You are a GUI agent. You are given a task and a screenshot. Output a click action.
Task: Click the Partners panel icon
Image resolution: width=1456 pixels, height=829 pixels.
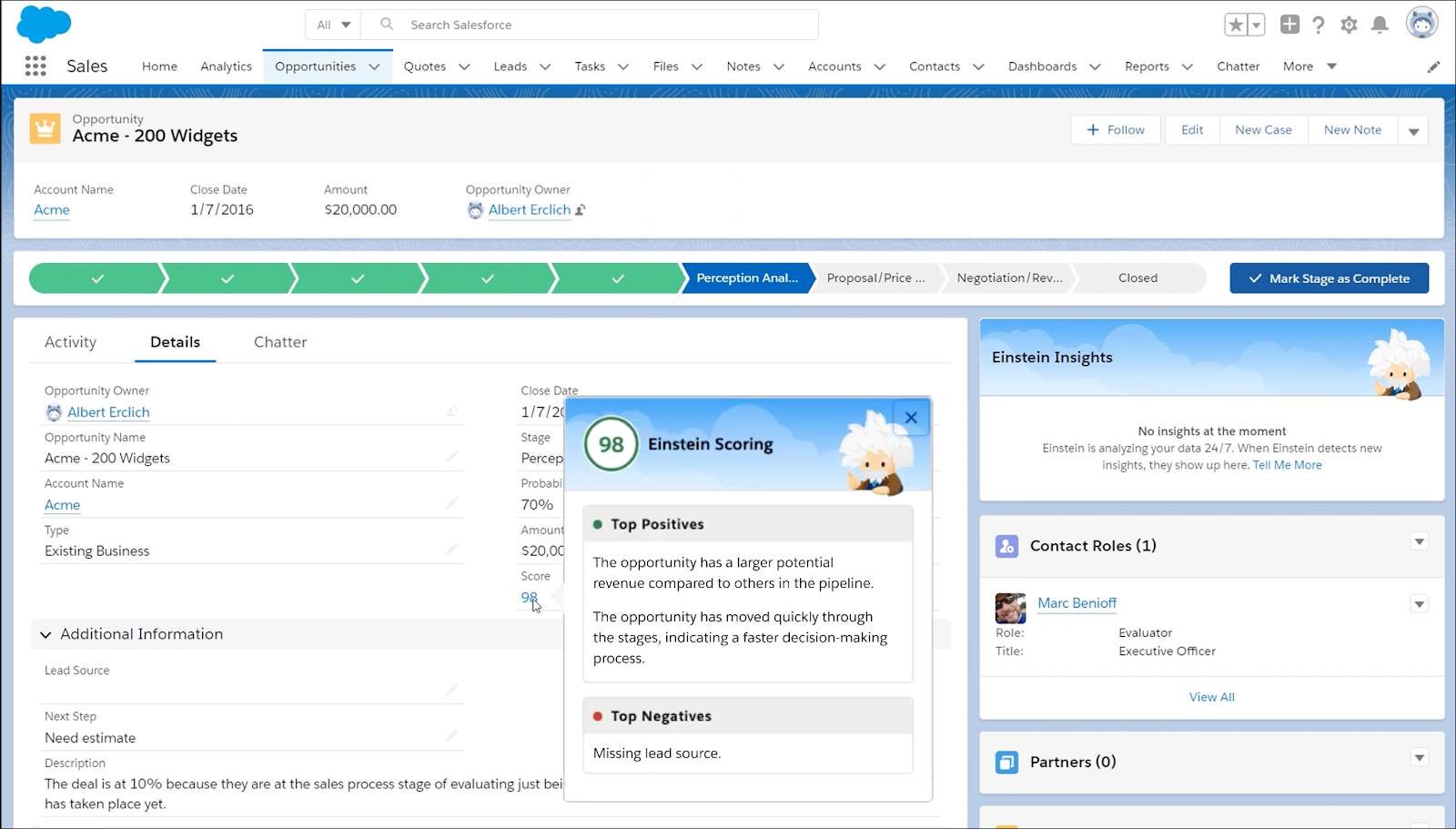pos(1006,762)
